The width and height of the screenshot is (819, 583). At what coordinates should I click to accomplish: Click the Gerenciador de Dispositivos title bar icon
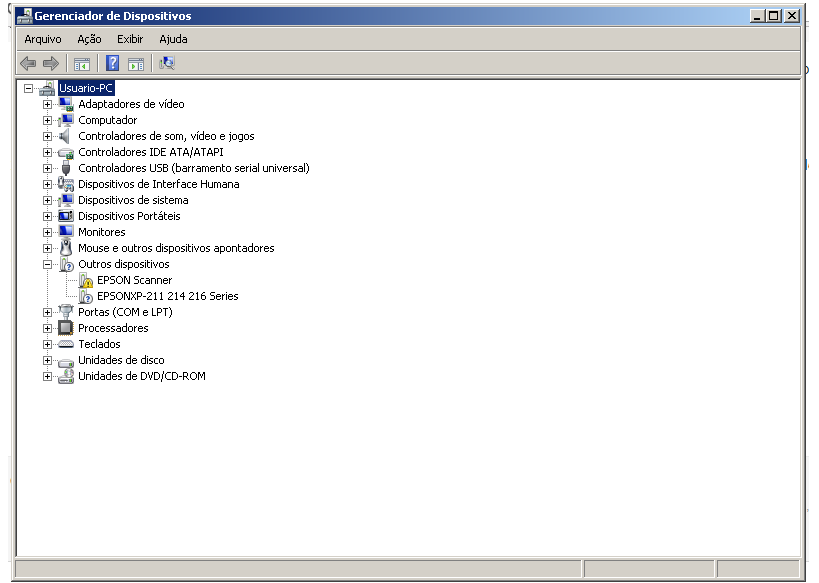[24, 16]
